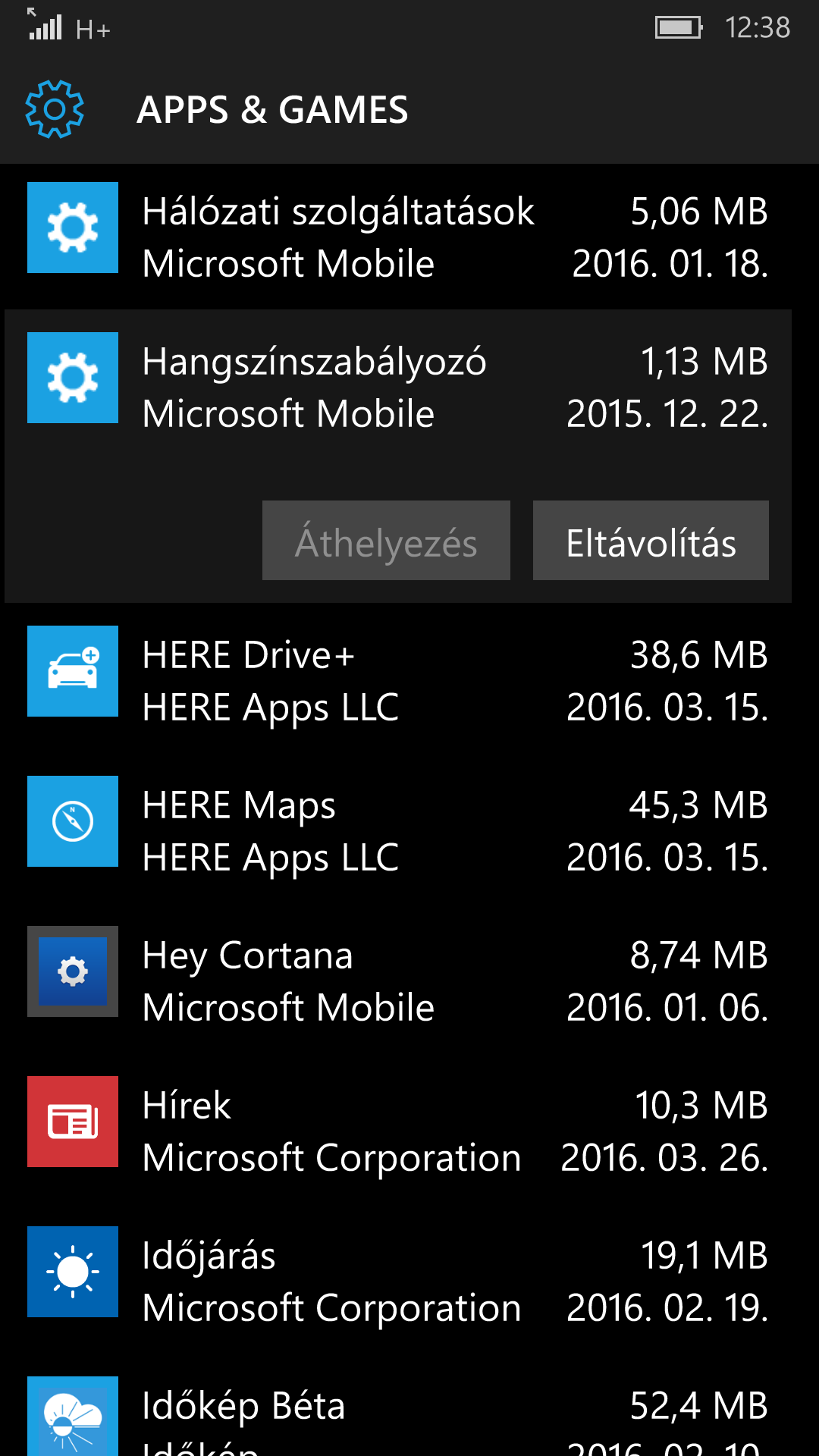Select the Hangszínszabályozó app title

coord(314,362)
